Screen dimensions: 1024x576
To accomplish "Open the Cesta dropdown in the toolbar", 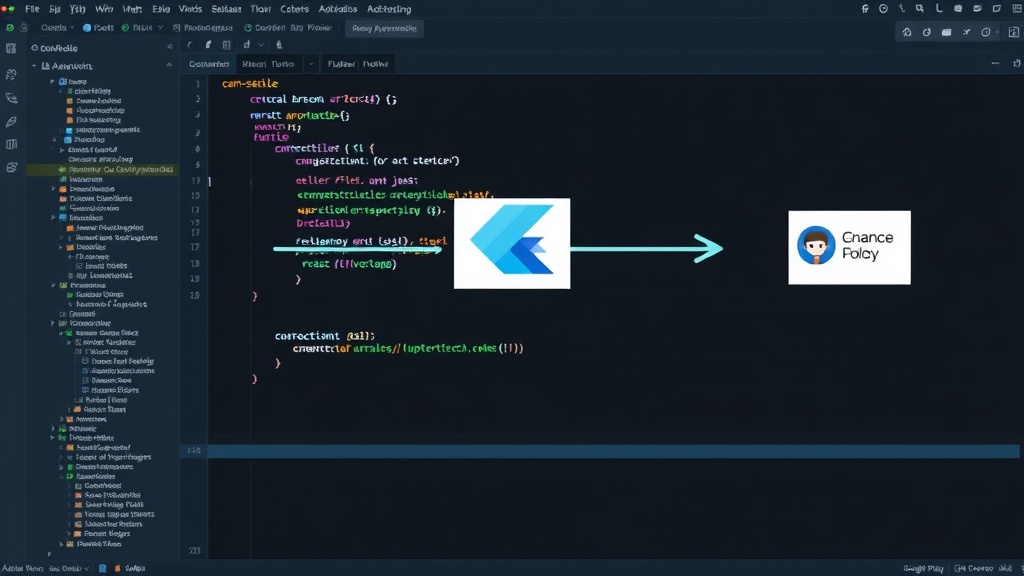I will pyautogui.click(x=57, y=28).
